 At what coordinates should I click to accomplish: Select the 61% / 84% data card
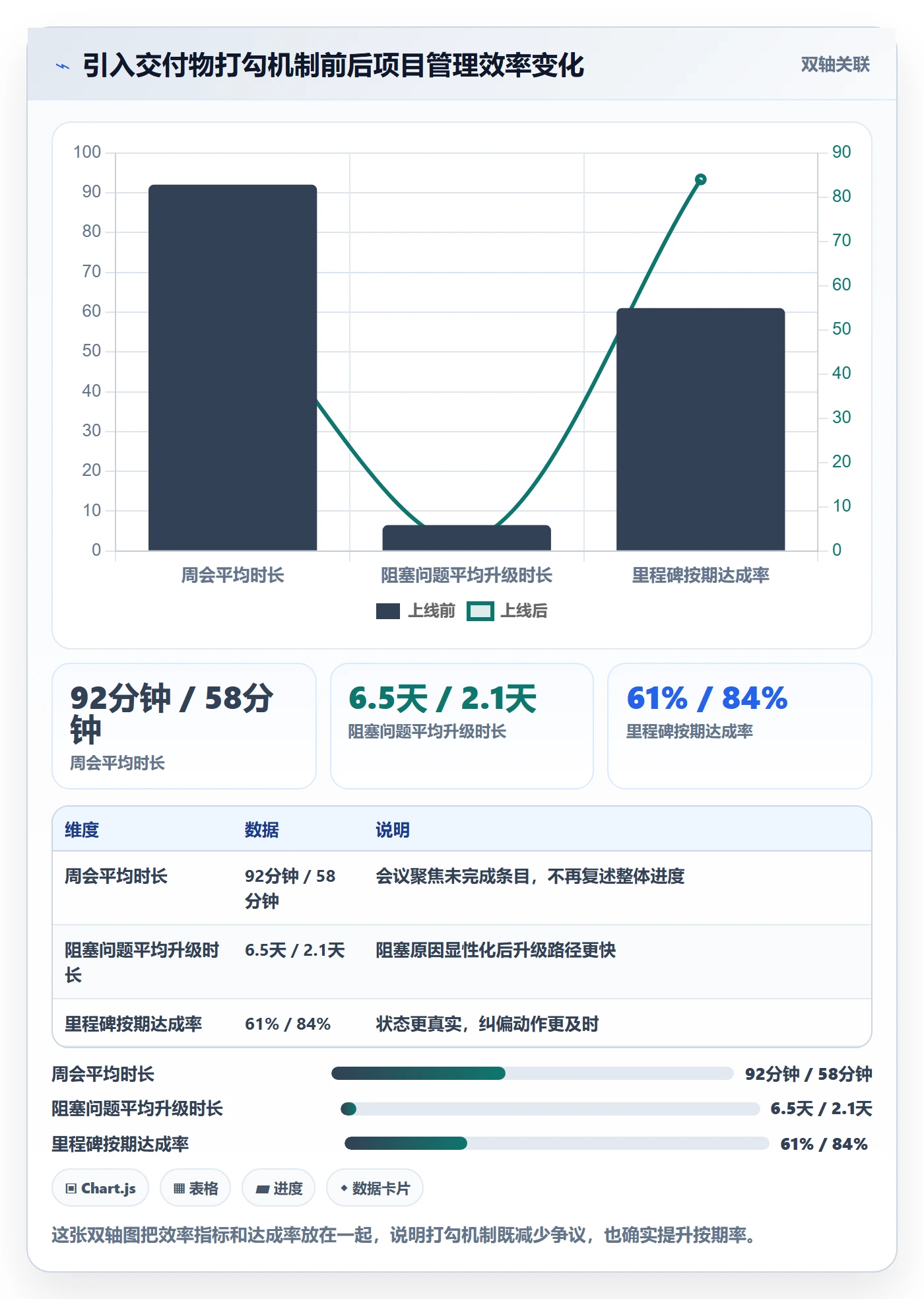tap(740, 726)
